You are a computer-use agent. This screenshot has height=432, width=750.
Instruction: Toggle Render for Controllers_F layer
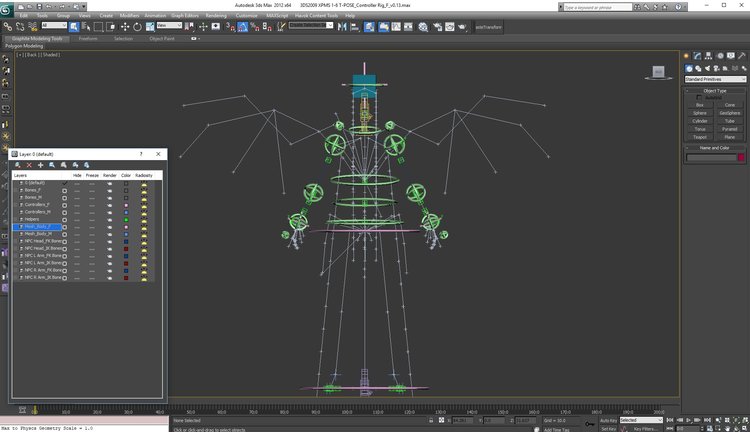coord(110,205)
